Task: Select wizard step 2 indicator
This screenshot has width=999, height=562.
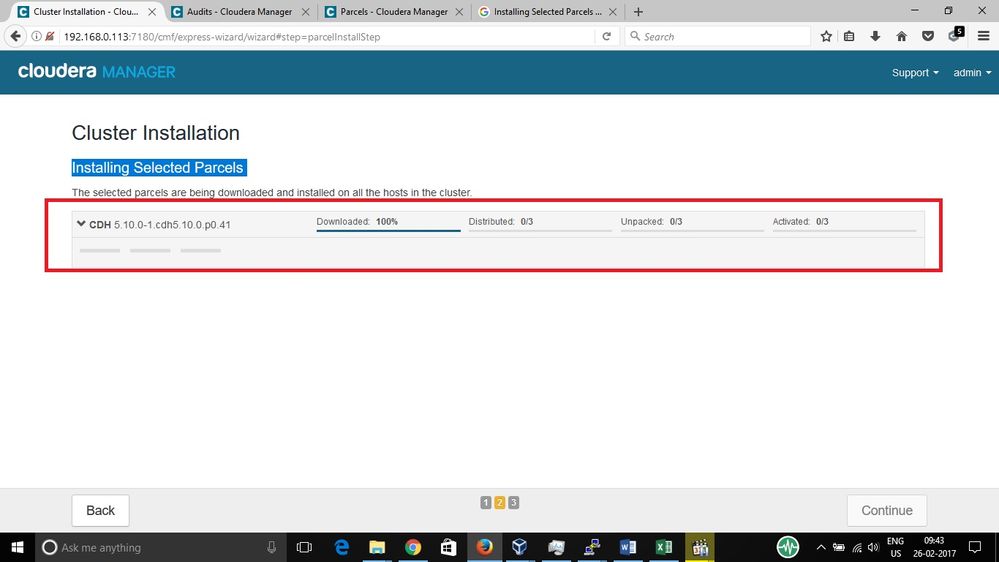Action: (x=500, y=503)
